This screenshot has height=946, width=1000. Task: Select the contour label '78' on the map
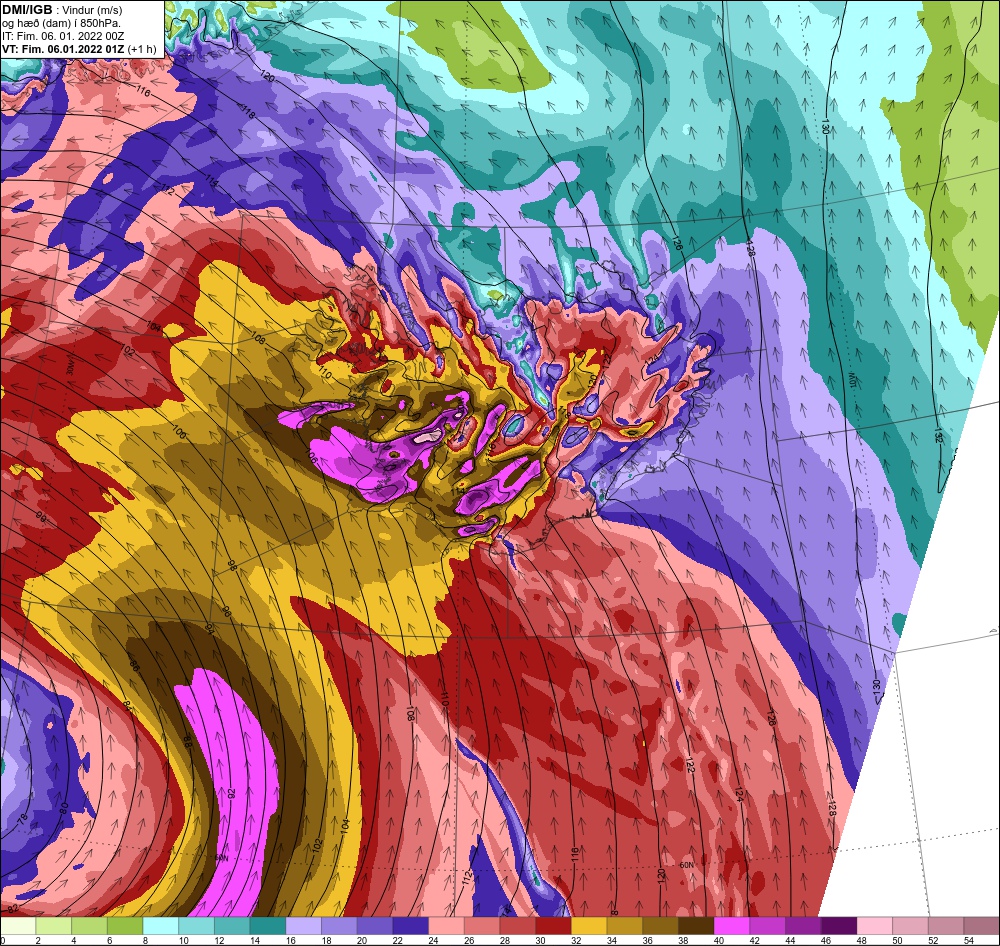[21, 817]
